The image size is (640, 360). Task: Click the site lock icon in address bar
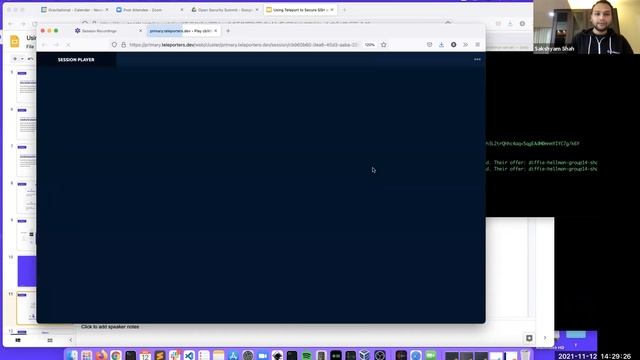coord(124,45)
